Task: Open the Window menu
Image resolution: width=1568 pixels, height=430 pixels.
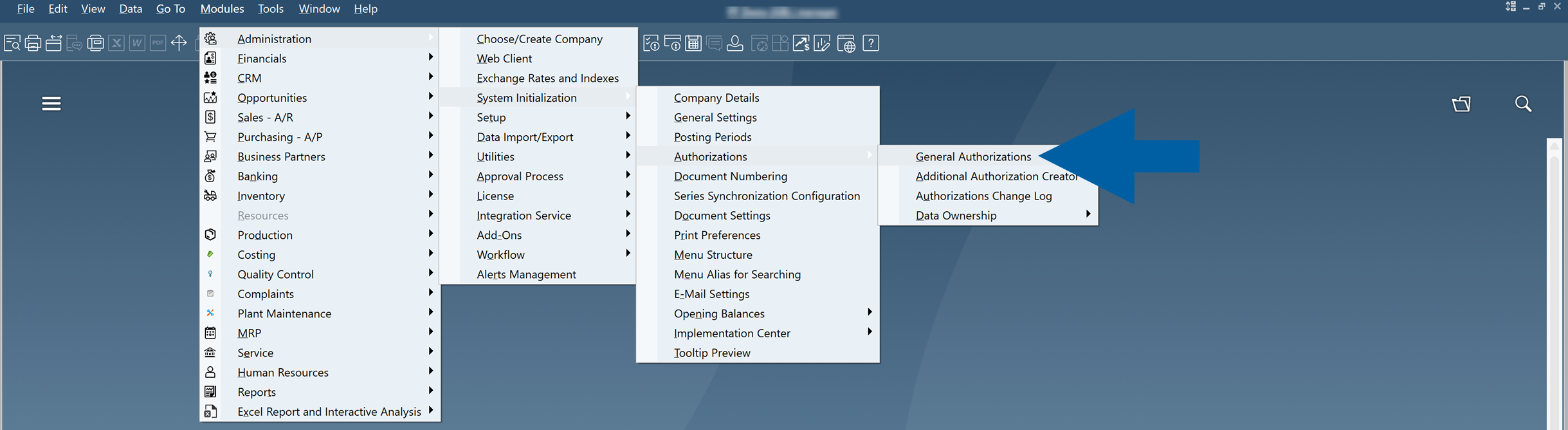Action: coord(319,9)
